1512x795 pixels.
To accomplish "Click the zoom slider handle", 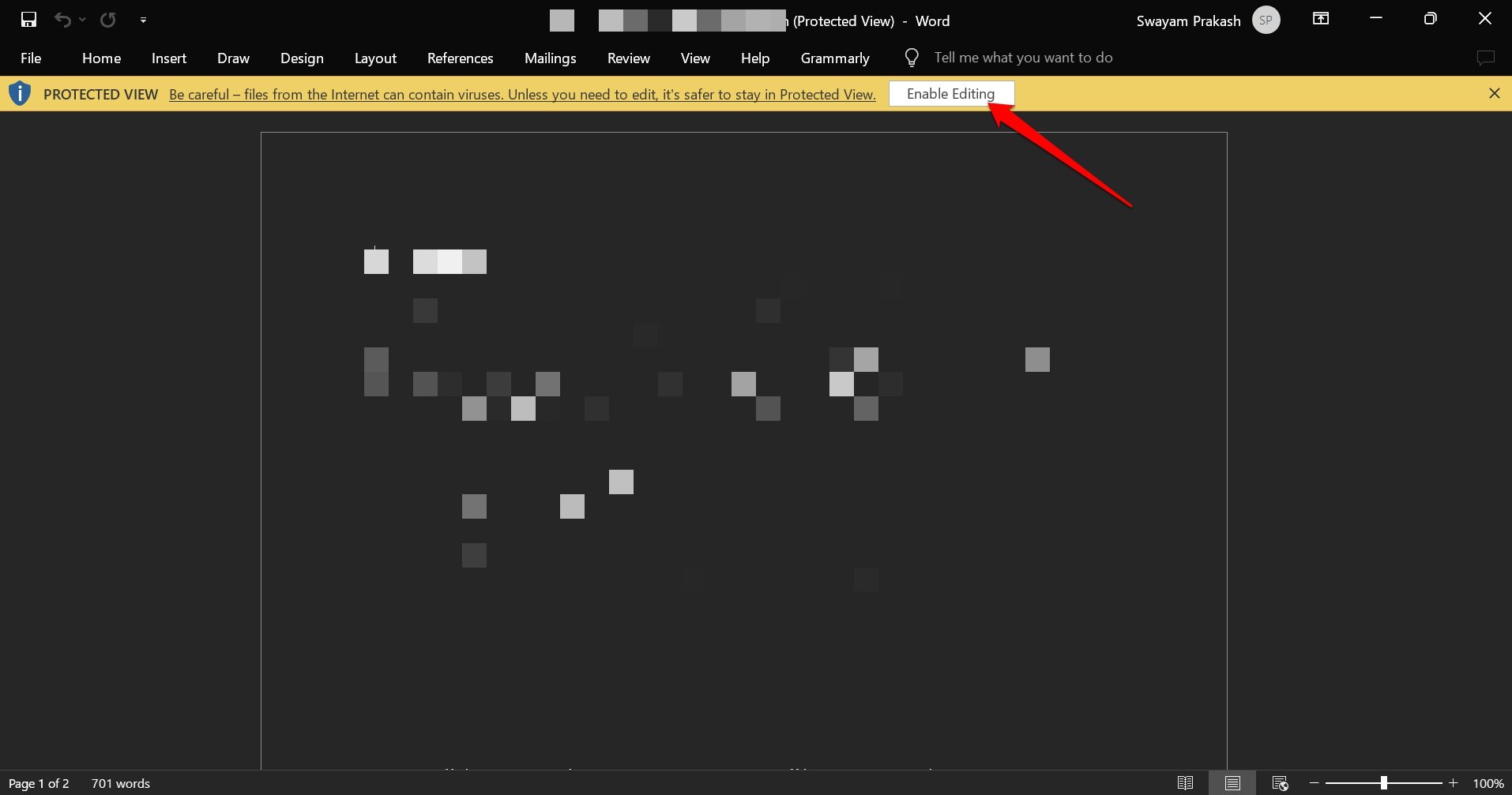I will click(x=1383, y=783).
